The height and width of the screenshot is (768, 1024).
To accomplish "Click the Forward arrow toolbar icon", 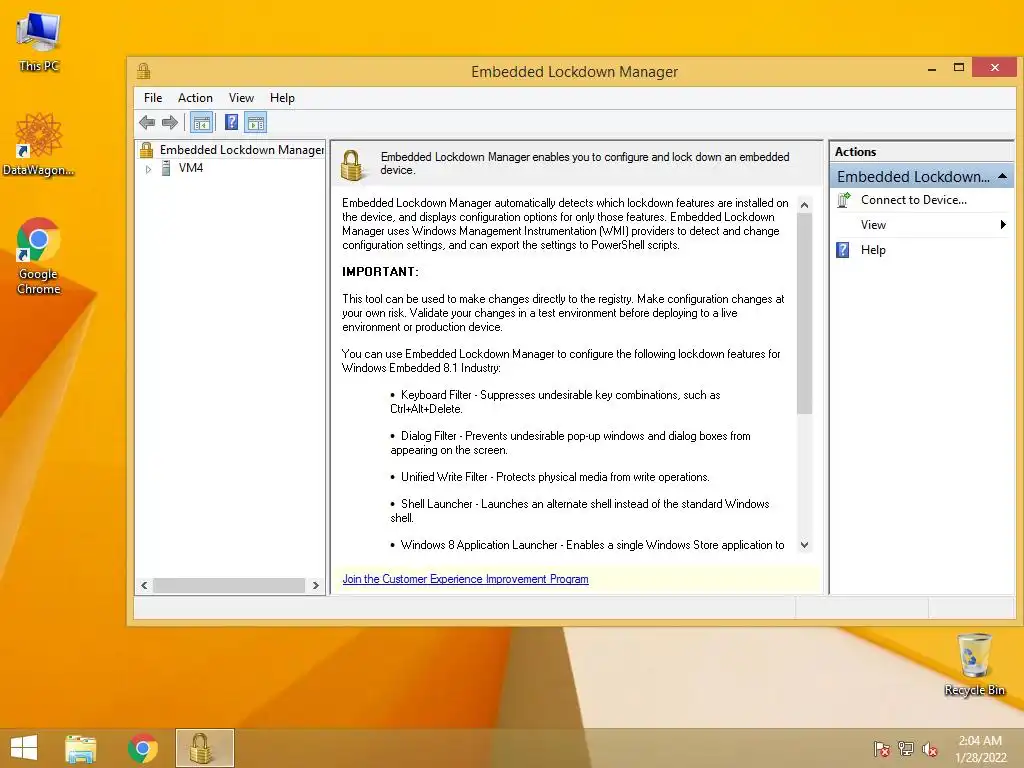I will 170,122.
